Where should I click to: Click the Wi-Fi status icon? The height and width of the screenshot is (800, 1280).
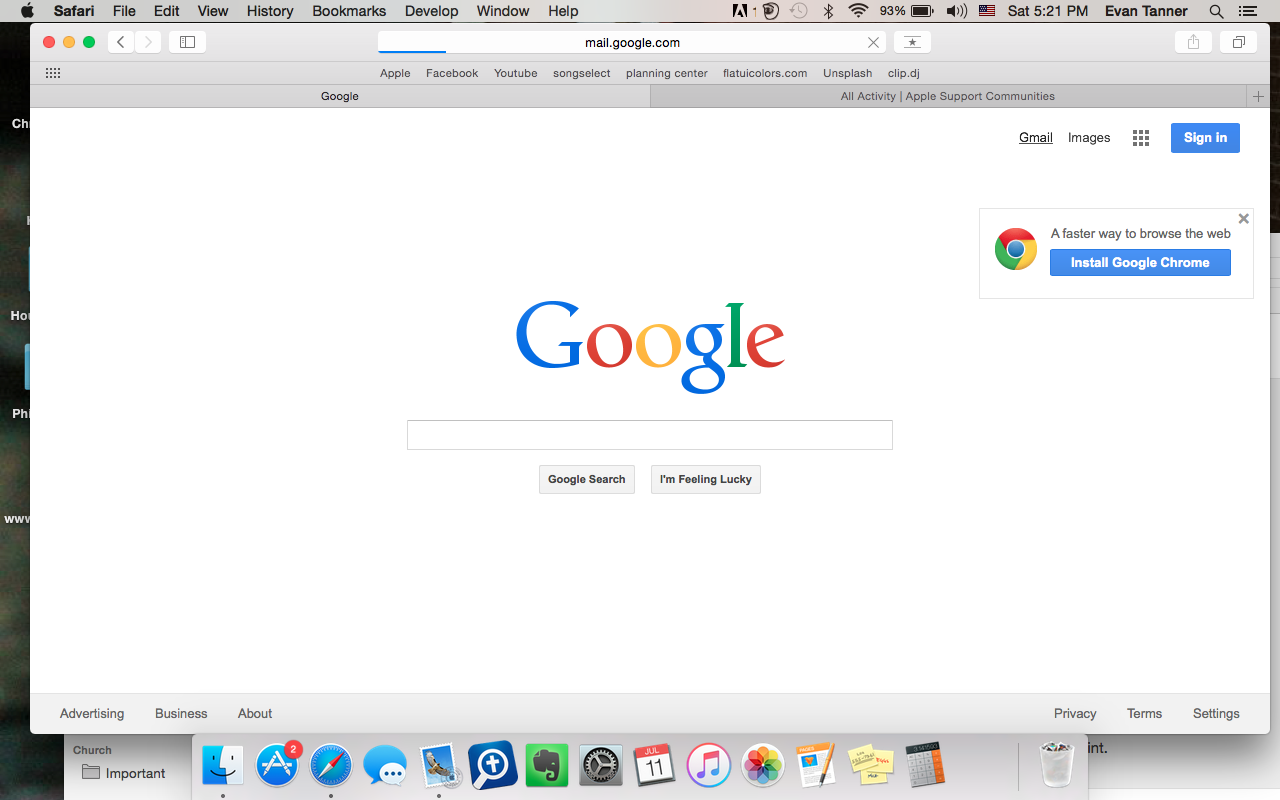[858, 11]
